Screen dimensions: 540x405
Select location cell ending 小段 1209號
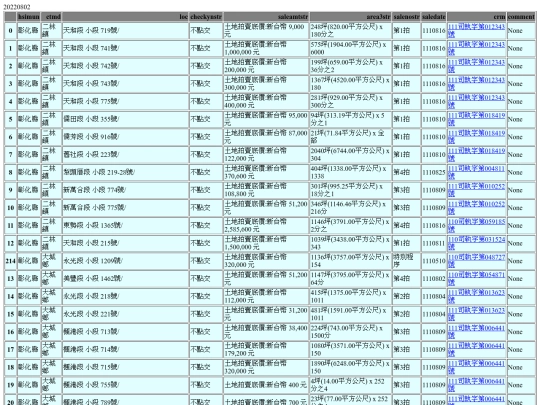[x=125, y=261]
